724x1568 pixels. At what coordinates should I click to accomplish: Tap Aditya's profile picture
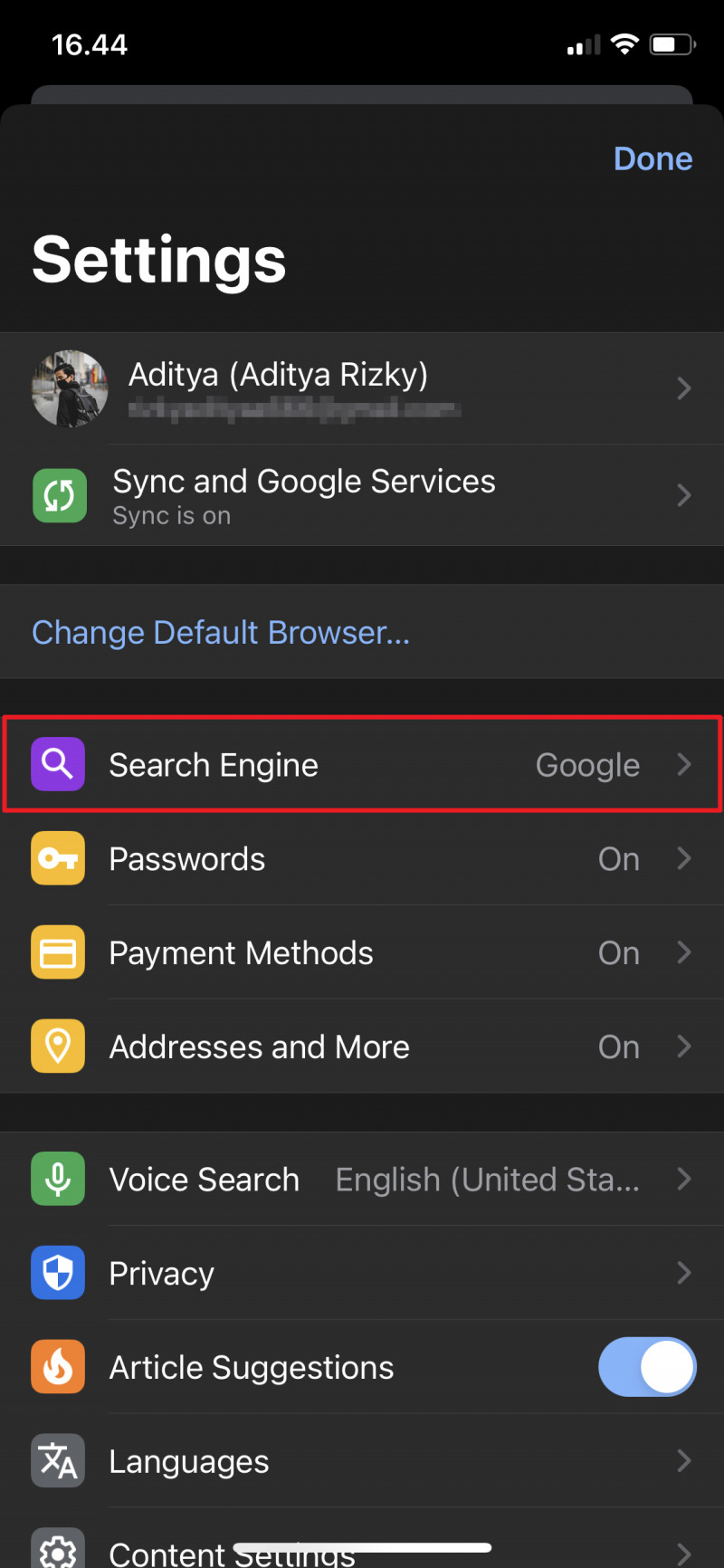click(70, 388)
